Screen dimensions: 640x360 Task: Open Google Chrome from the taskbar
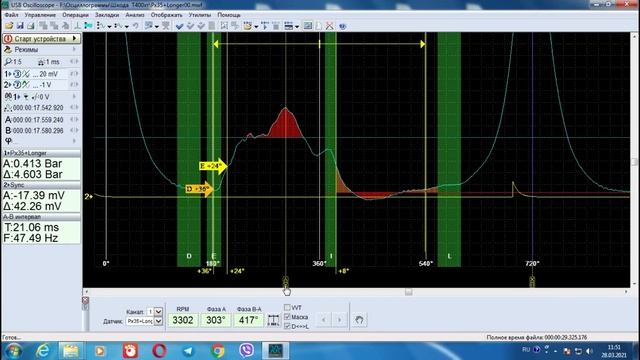[x=218, y=350]
